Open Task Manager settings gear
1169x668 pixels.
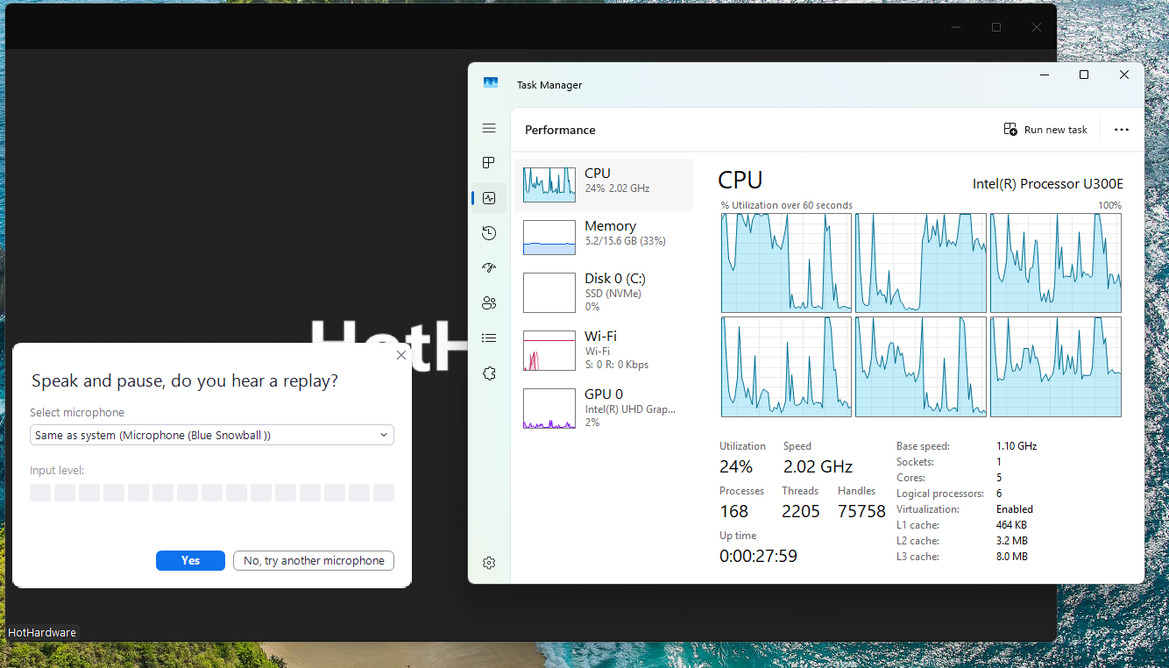(489, 563)
